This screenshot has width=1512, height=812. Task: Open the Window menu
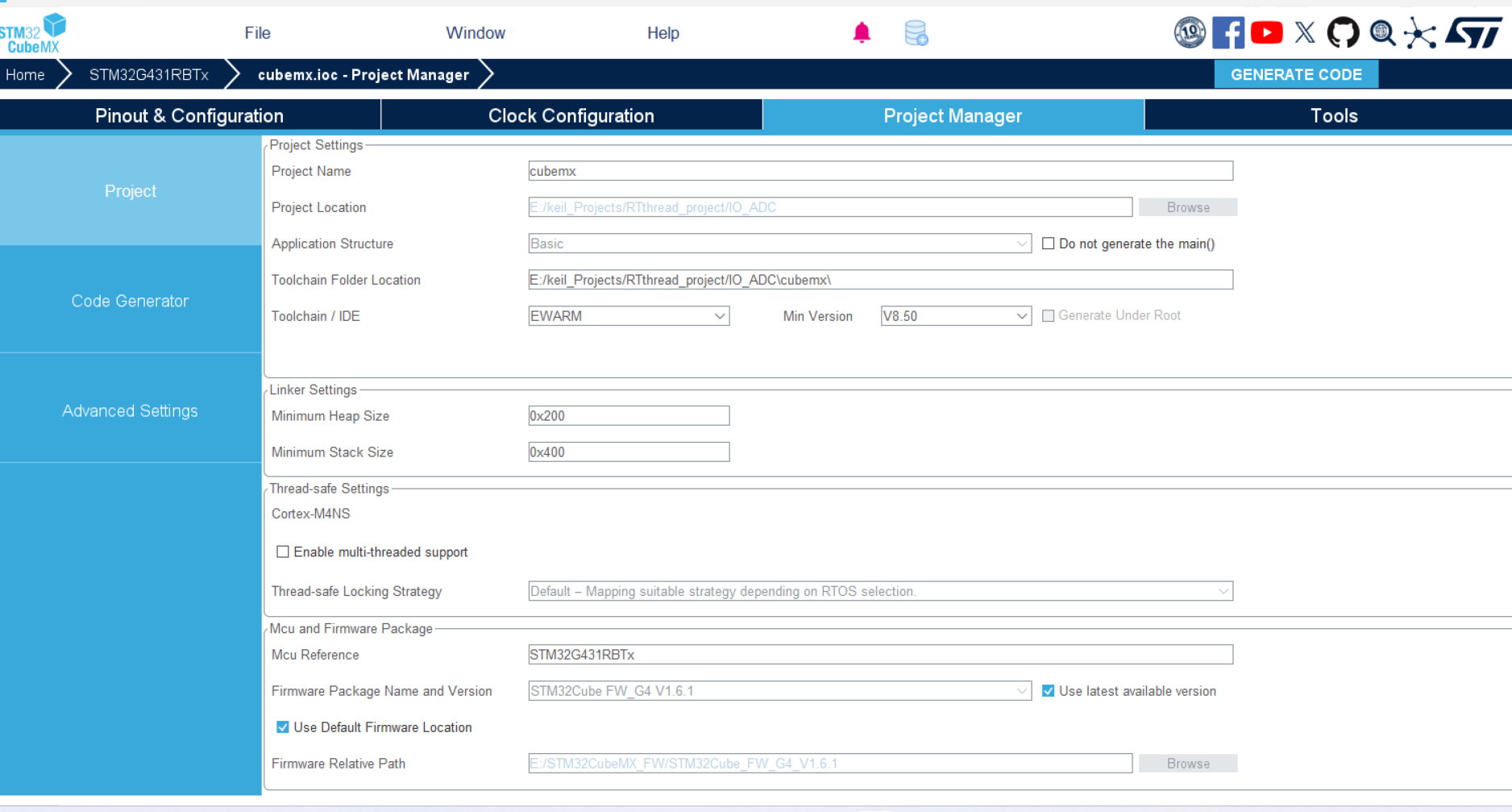pyautogui.click(x=476, y=33)
